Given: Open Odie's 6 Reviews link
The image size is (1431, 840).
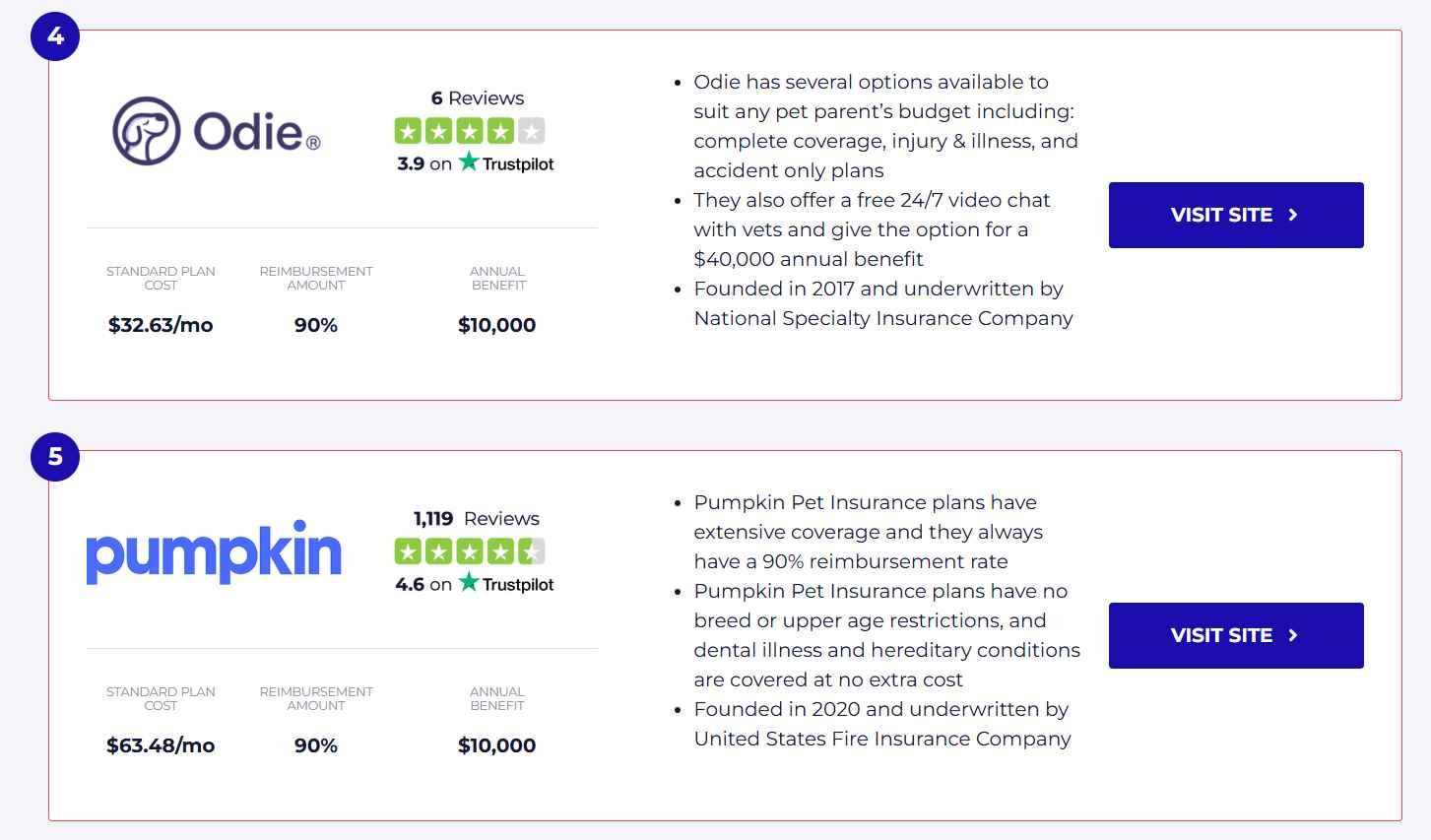Looking at the screenshot, I should [x=478, y=98].
